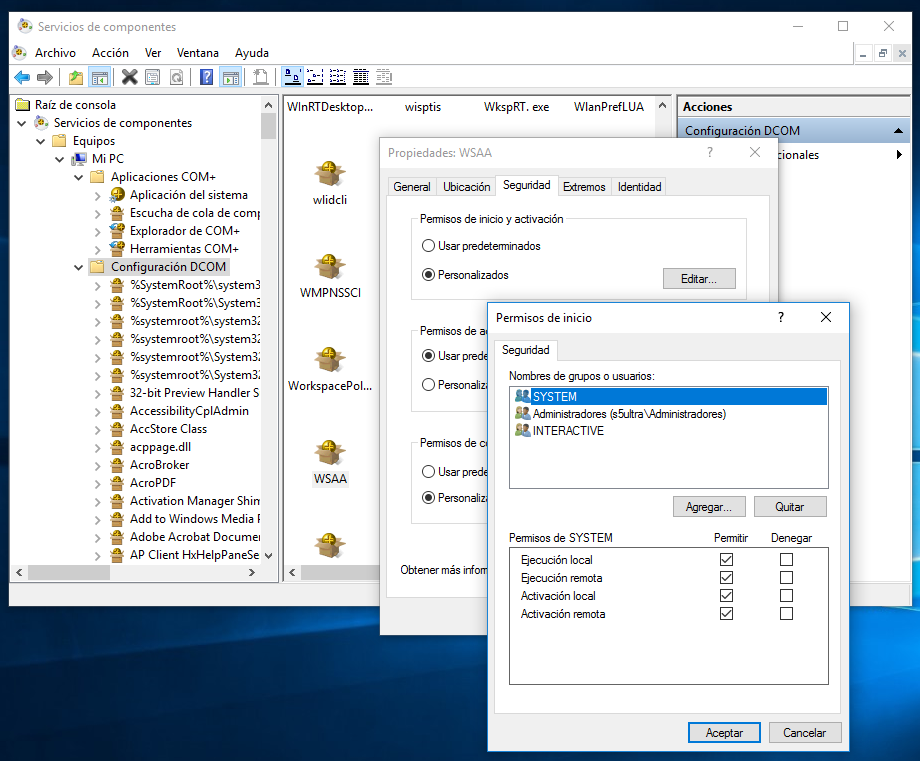Screen dimensions: 920x761
Task: Select the Administradores group in the list
Action: pos(629,413)
